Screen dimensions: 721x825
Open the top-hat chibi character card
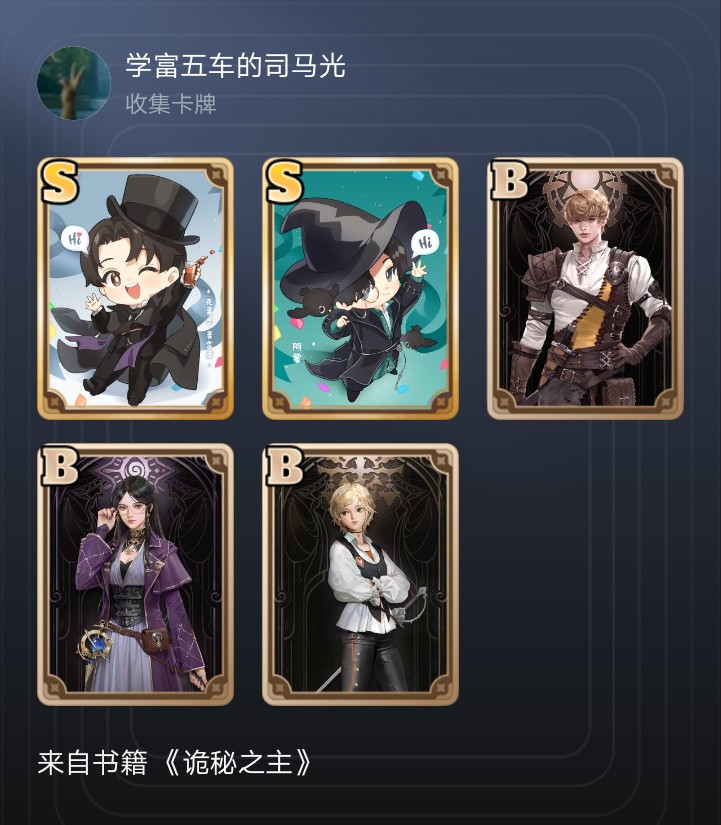coord(135,288)
